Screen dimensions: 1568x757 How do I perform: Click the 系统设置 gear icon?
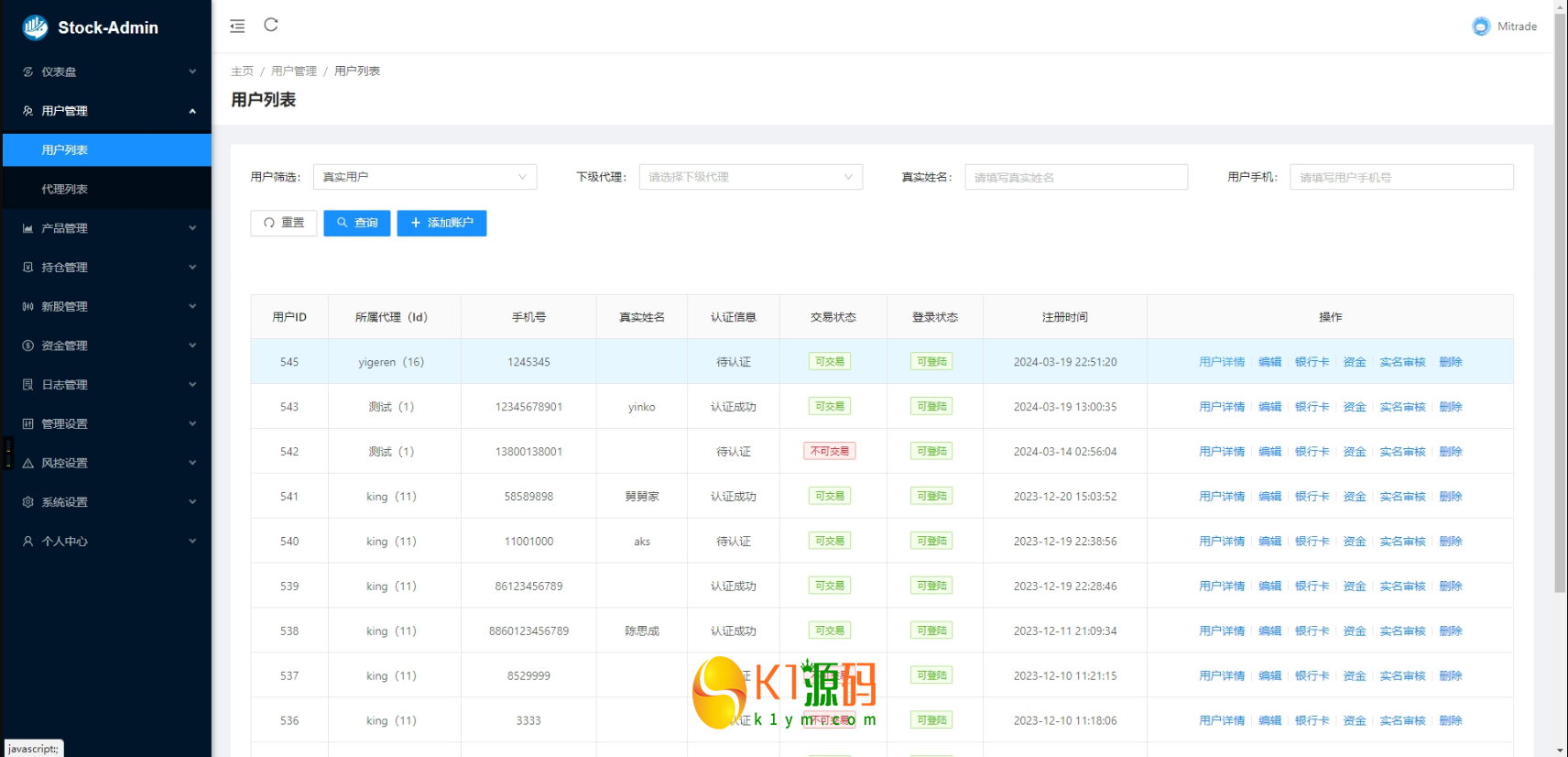(27, 502)
